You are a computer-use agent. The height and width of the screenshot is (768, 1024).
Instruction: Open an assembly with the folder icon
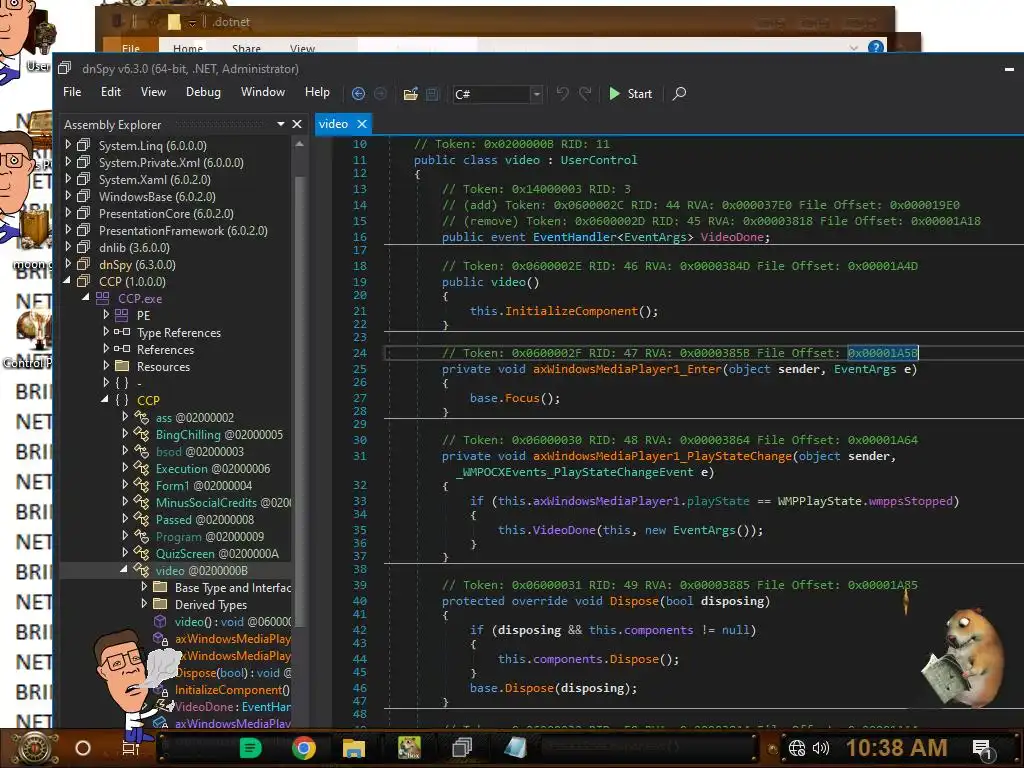(x=411, y=94)
